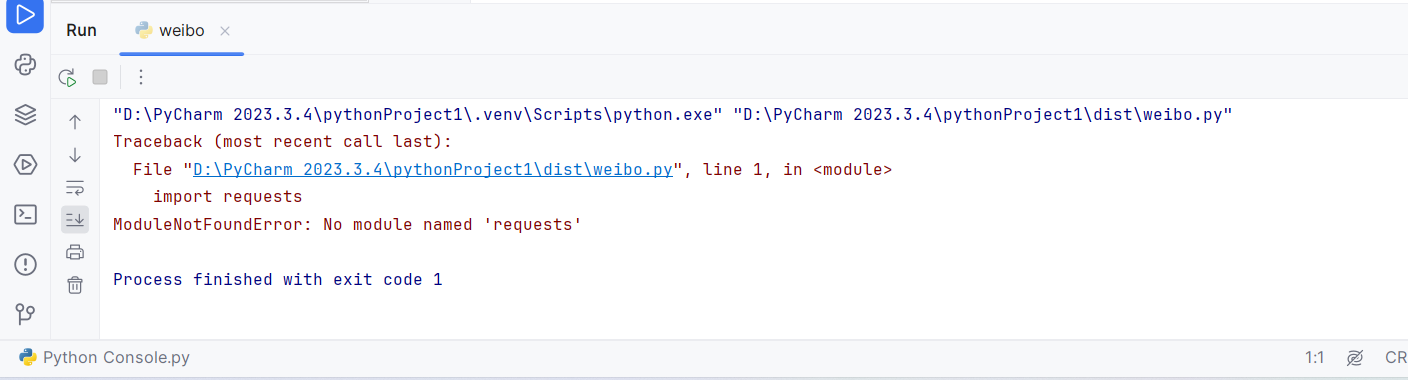Viewport: 1408px width, 380px height.
Task: Switch to the weibo run tab
Action: point(170,30)
